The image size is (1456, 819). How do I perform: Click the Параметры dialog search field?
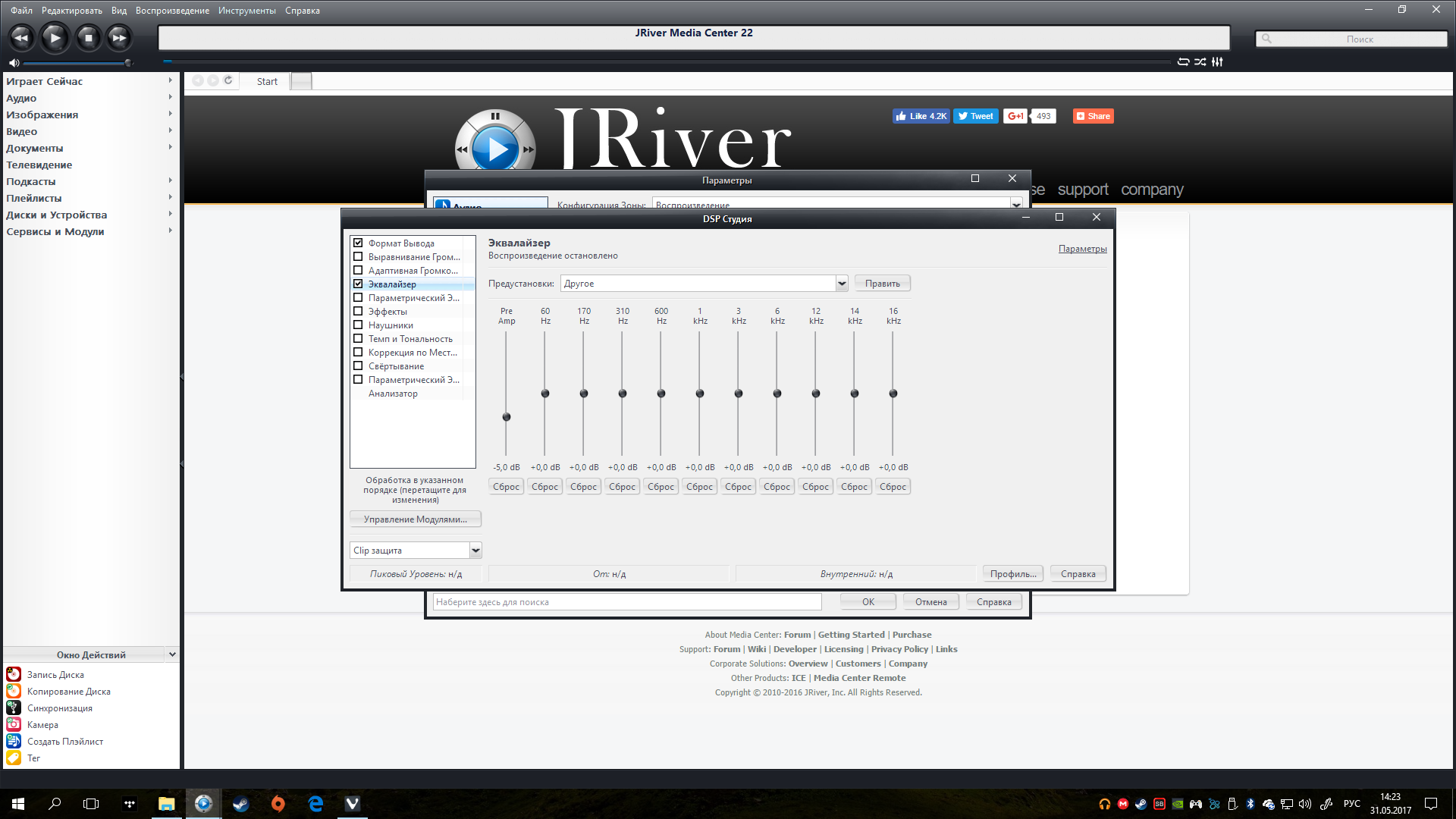[x=627, y=602]
